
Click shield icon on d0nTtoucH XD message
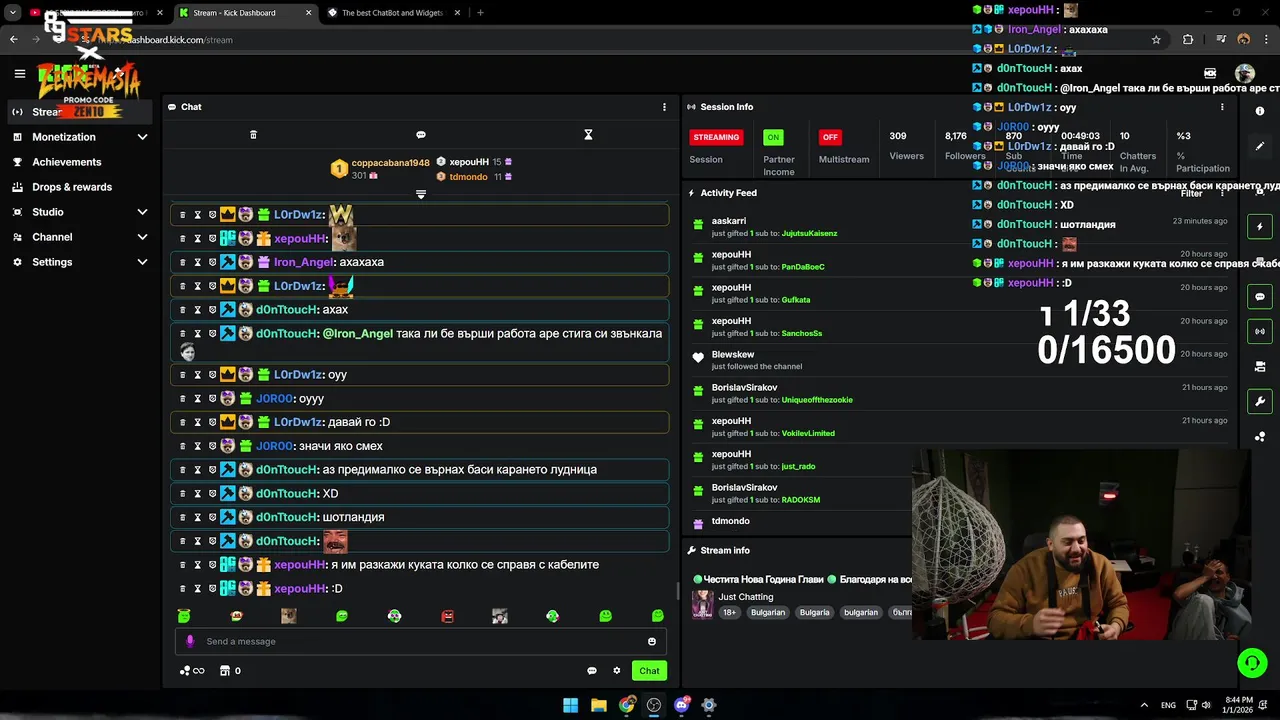[x=212, y=493]
